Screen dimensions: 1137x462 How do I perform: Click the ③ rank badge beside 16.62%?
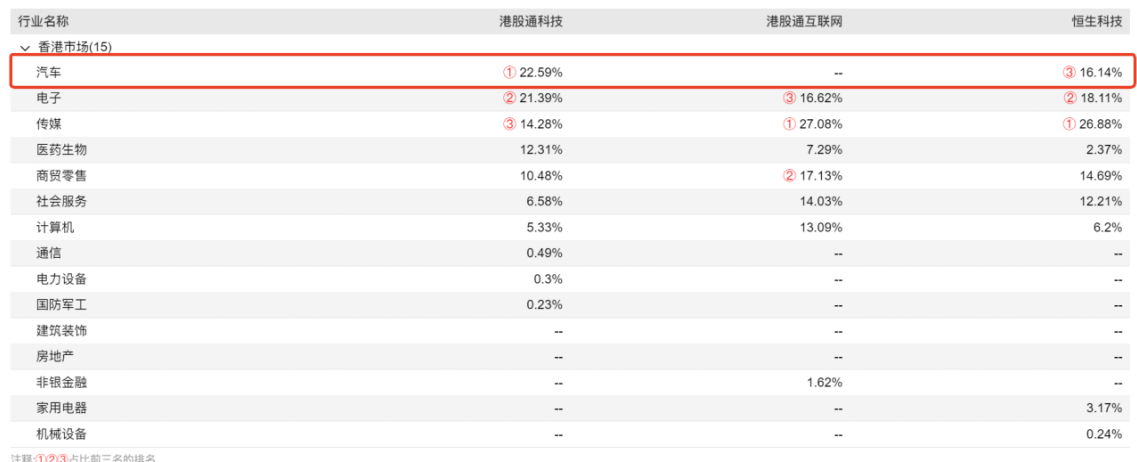pyautogui.click(x=790, y=99)
